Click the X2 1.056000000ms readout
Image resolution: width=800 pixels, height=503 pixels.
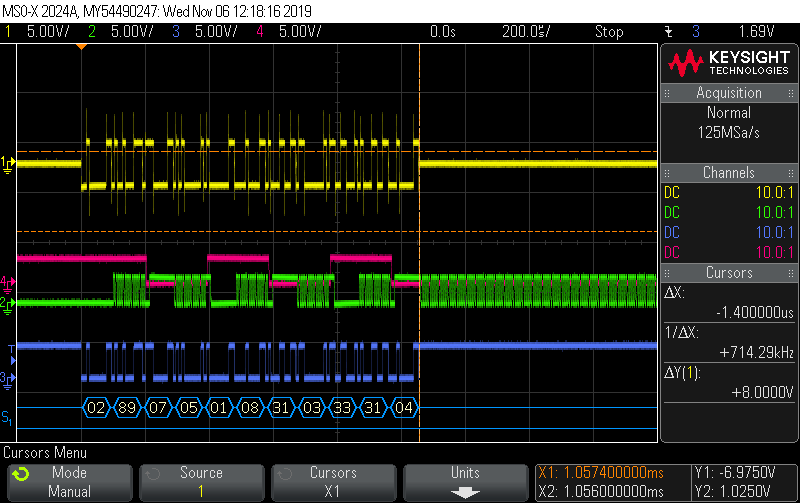601,491
